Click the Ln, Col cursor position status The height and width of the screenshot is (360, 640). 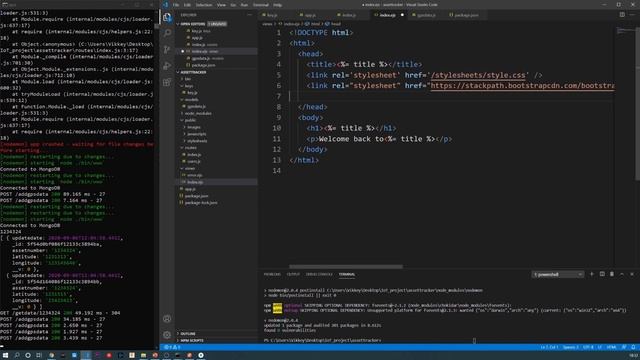click(x=549, y=347)
